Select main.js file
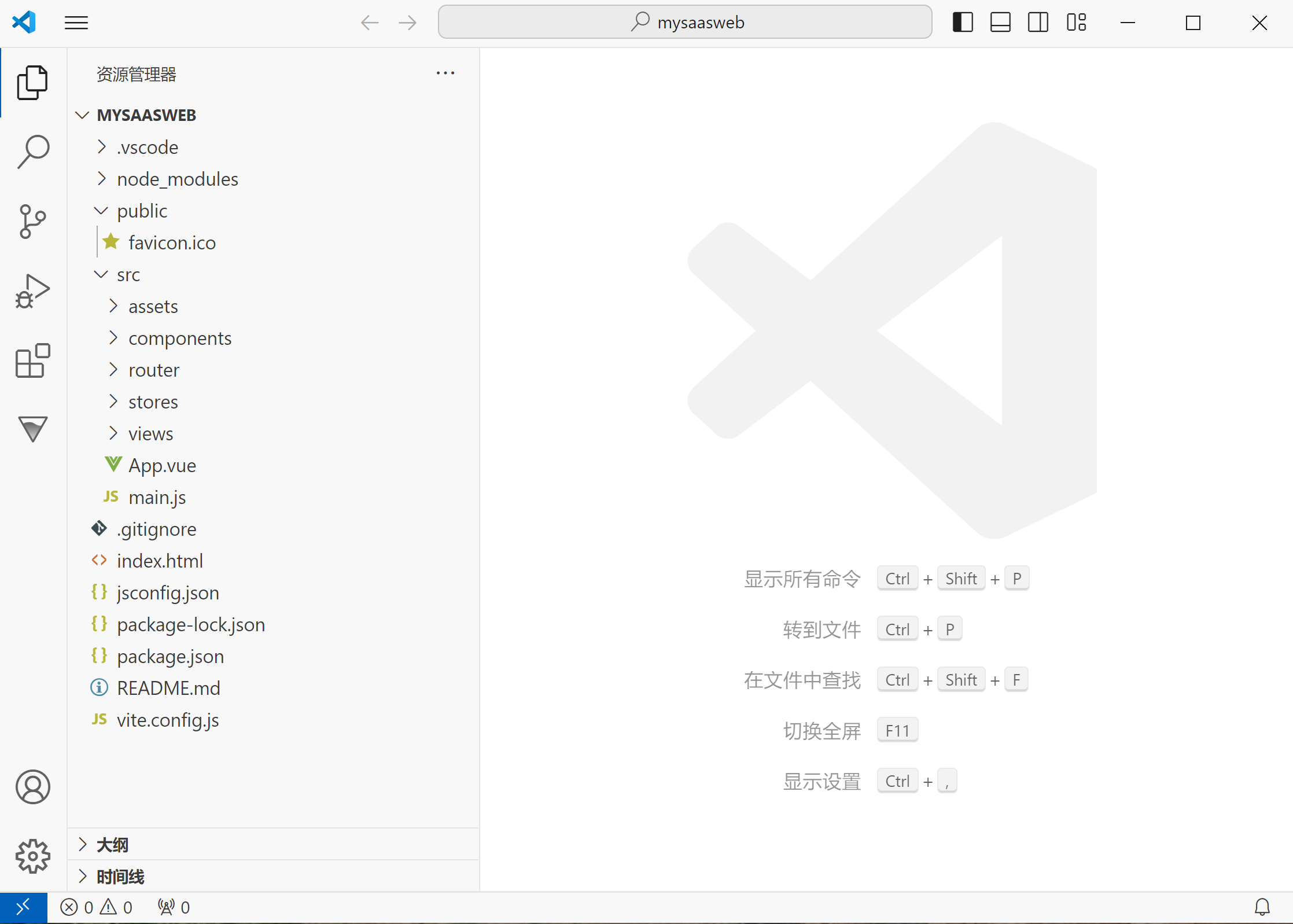The image size is (1293, 924). coord(157,496)
